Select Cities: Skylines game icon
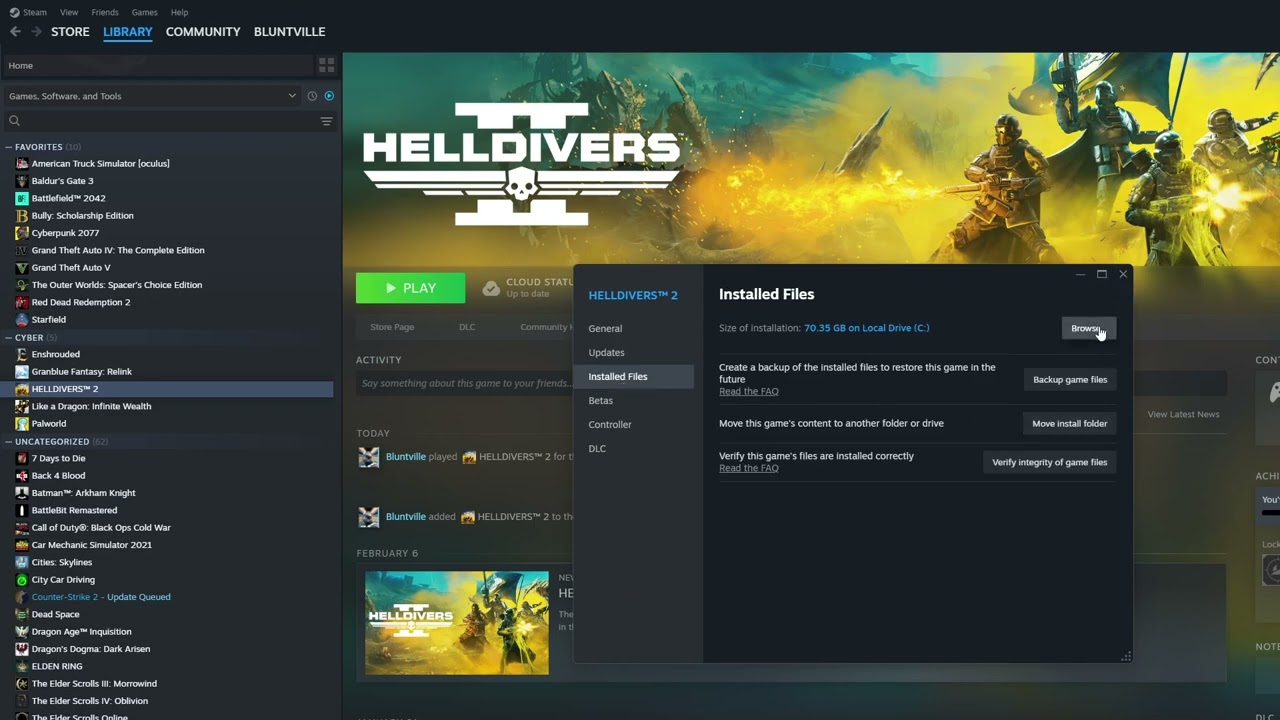 (22, 562)
